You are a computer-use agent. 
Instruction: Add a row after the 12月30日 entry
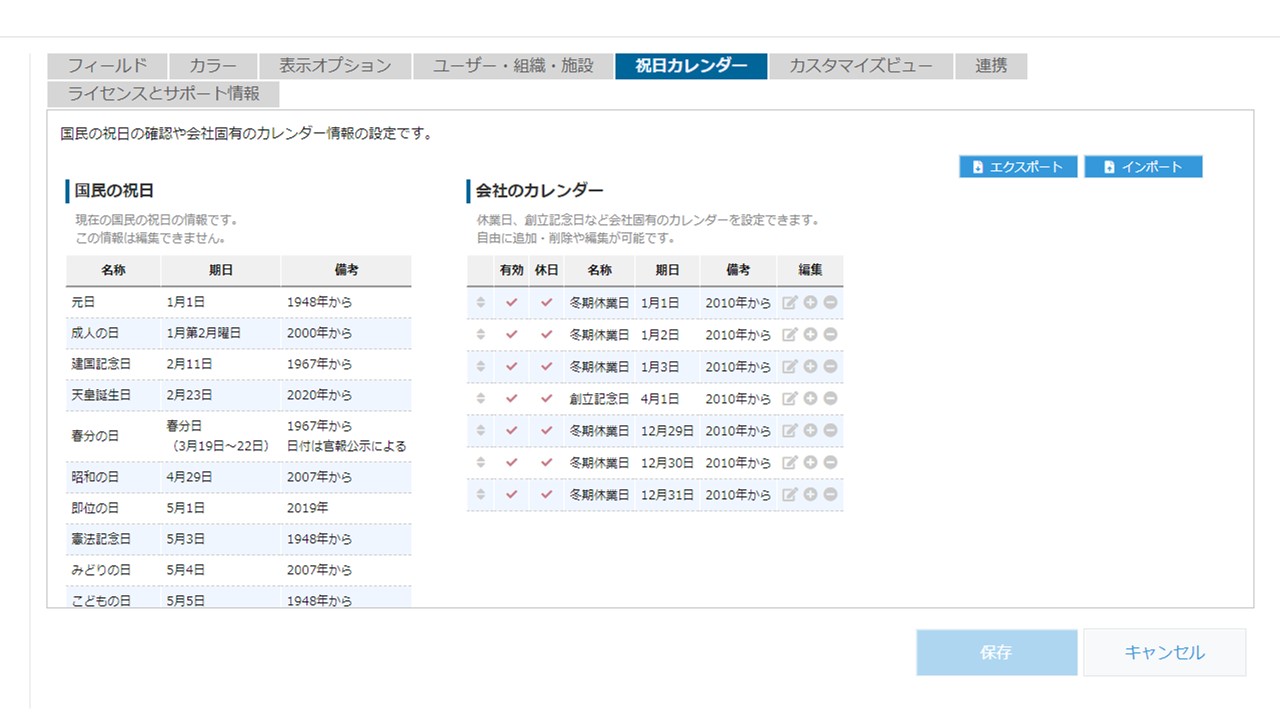(811, 463)
